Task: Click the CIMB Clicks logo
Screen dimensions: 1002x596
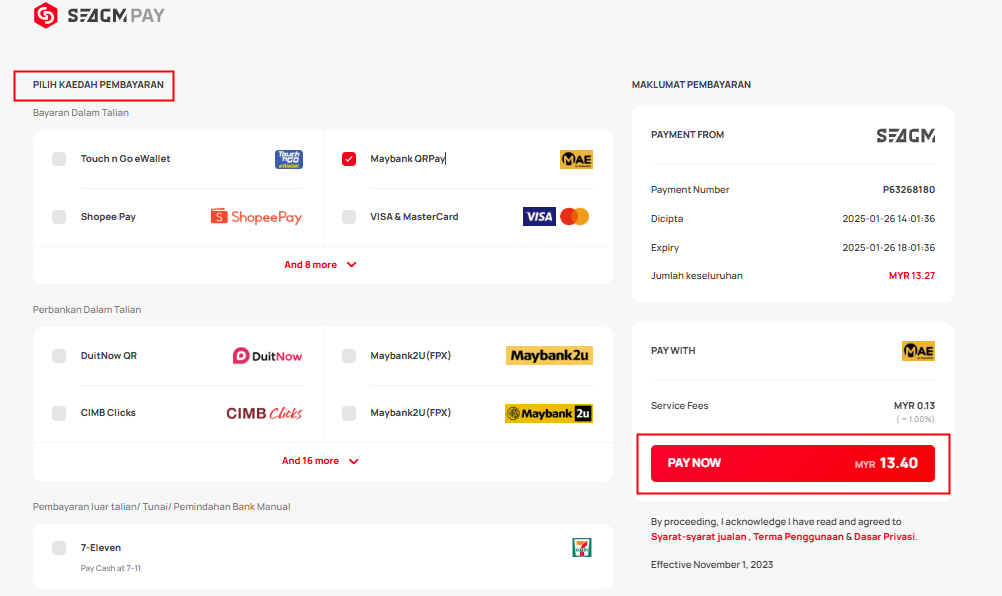Action: point(264,413)
